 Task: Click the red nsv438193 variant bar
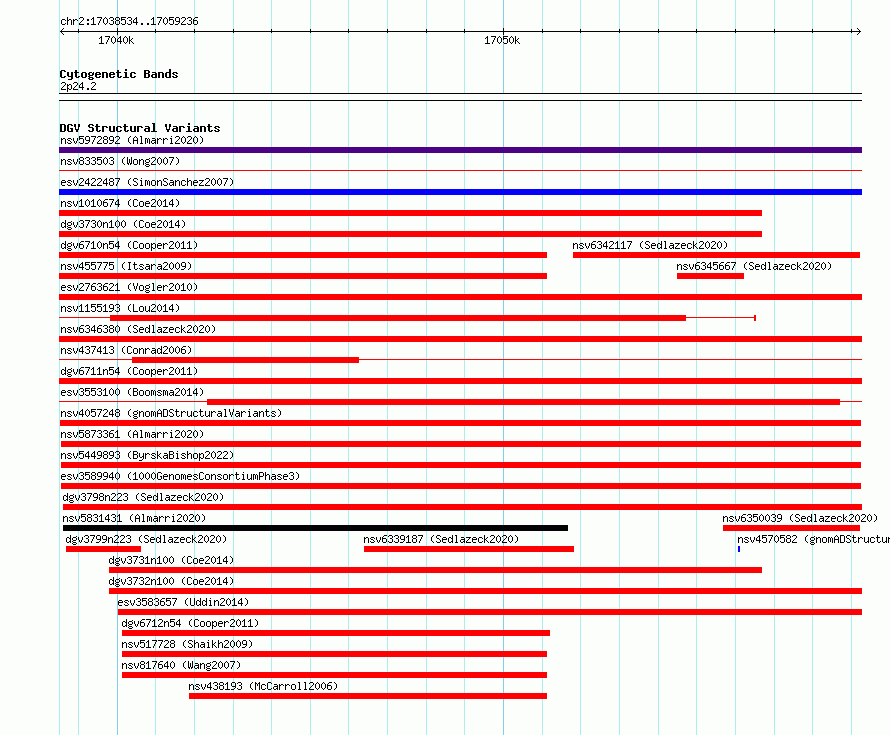368,696
